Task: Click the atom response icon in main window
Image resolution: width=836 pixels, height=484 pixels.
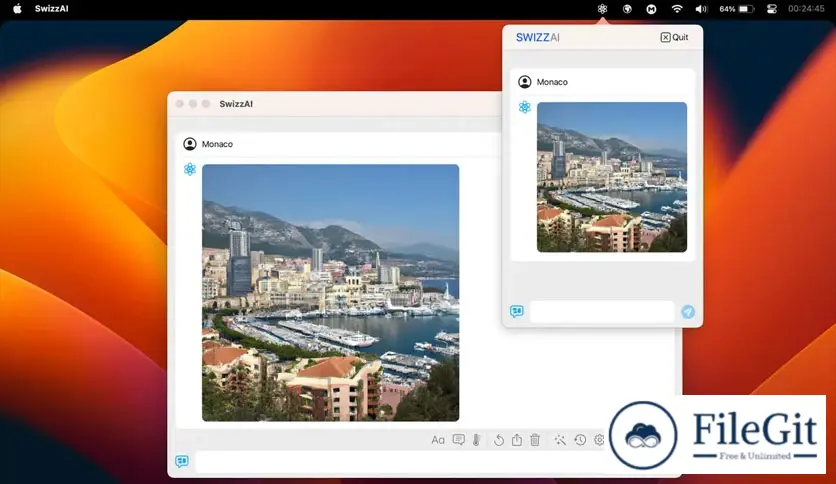Action: 190,170
